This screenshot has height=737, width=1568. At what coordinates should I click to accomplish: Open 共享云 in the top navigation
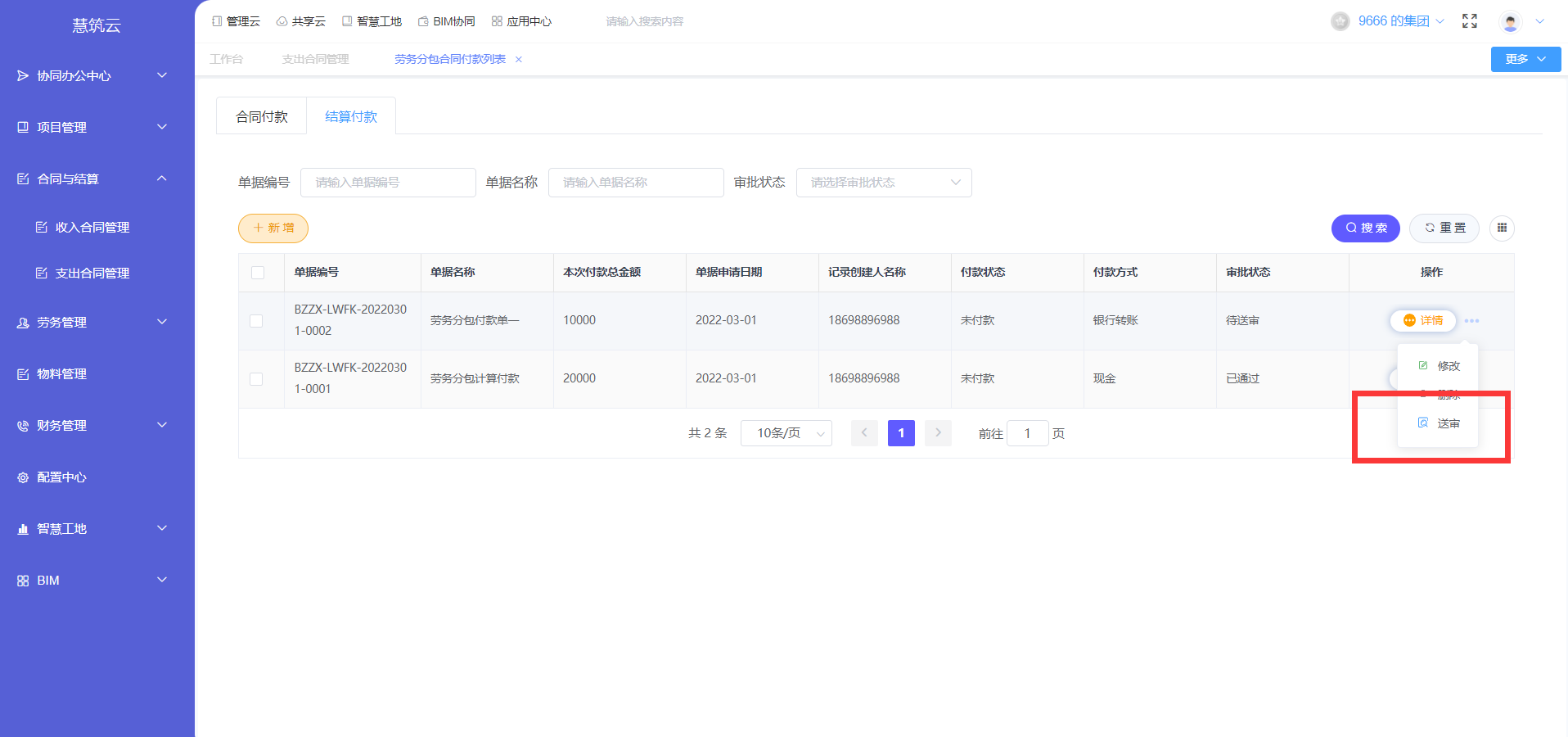click(301, 21)
